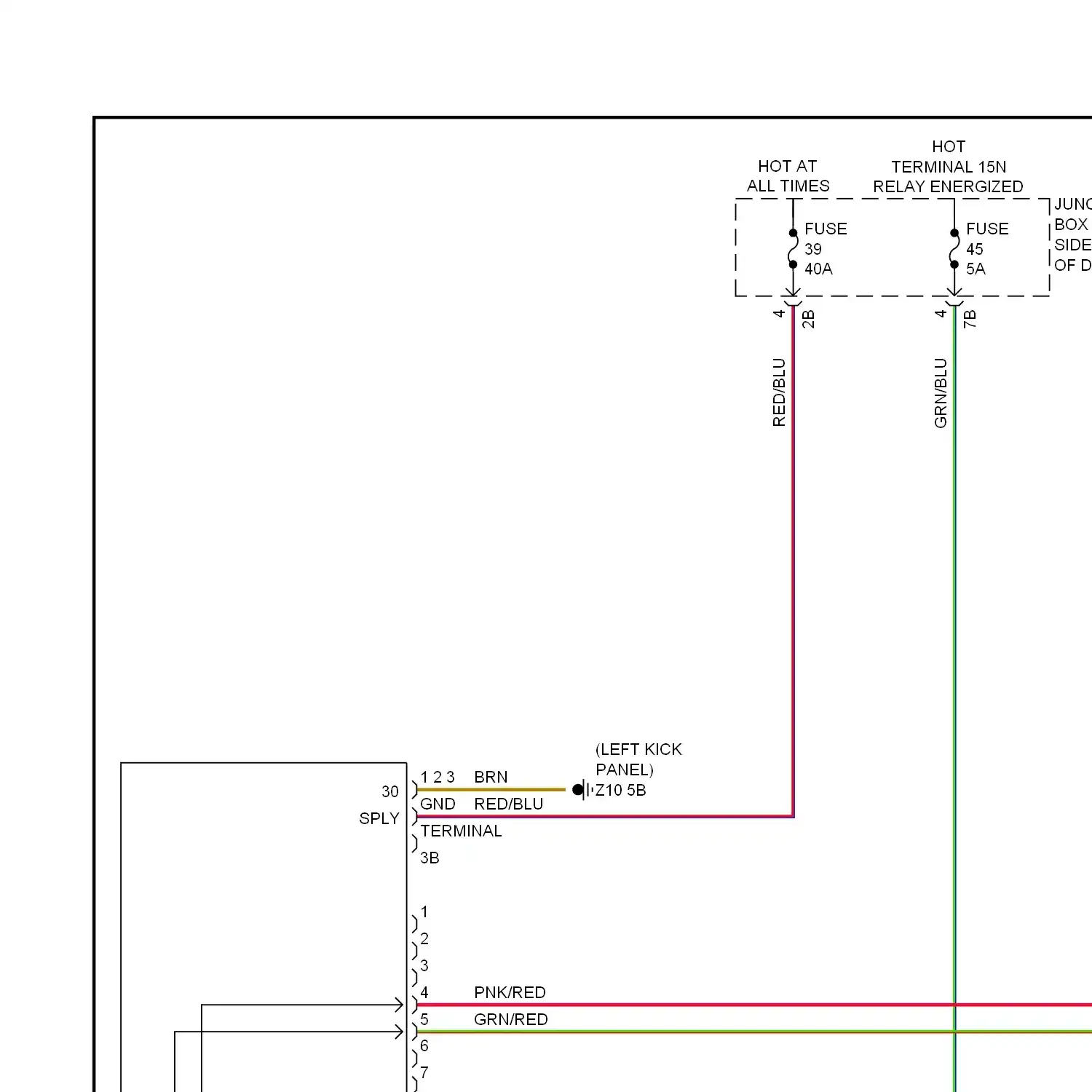Click the ground symbol by Z10 5B
Viewport: 1092px width, 1092px height.
(582, 789)
